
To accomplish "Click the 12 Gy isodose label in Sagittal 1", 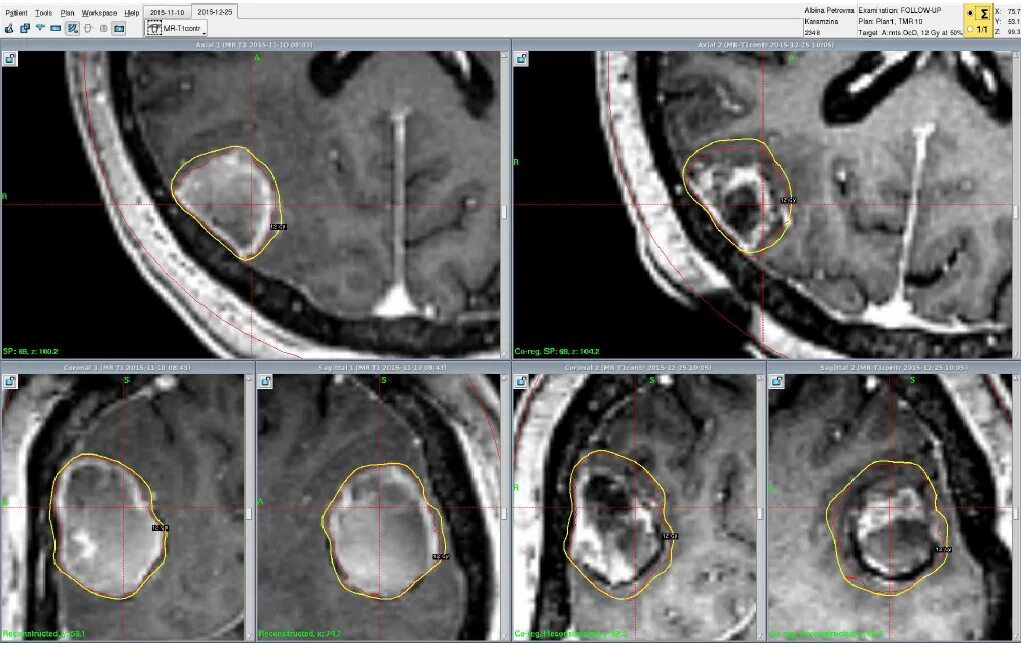I will tap(441, 556).
